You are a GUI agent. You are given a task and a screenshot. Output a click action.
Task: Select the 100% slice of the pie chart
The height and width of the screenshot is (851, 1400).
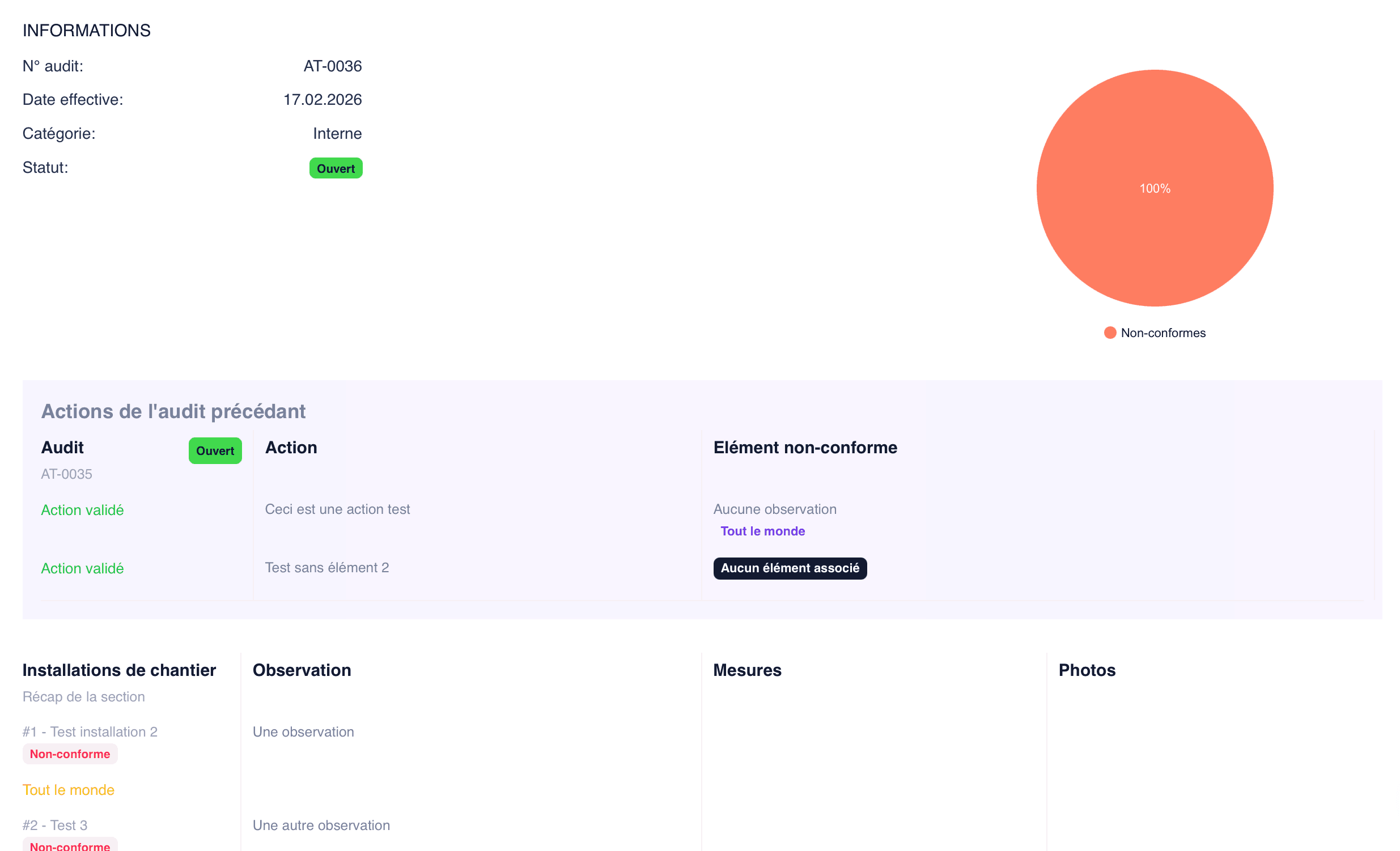click(1155, 188)
